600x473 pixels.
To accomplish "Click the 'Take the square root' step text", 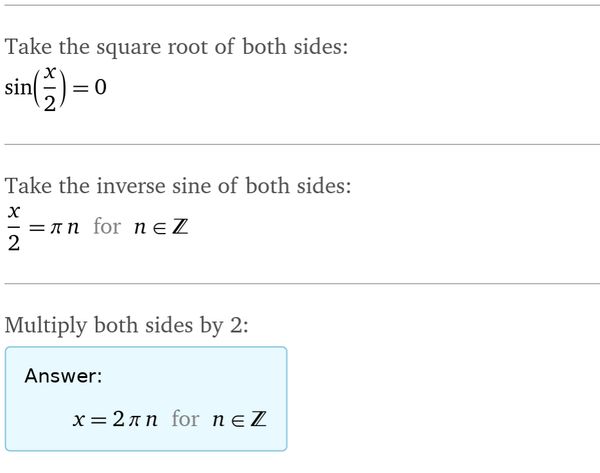I will coord(177,47).
